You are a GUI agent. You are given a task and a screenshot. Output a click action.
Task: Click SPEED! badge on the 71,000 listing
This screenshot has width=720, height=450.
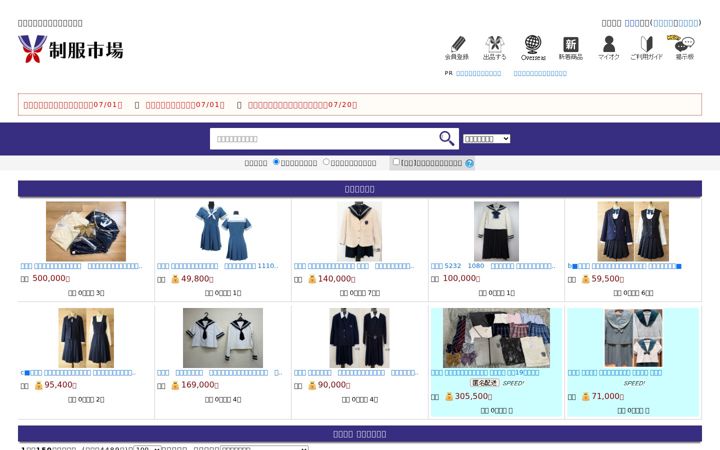coord(634,383)
